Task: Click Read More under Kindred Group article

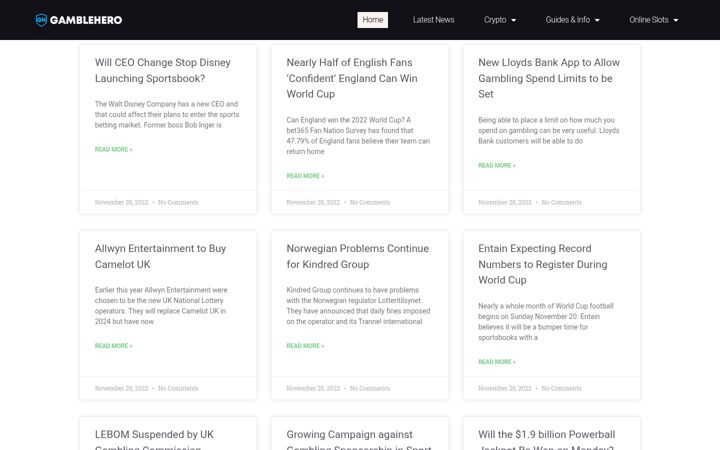Action: (x=305, y=346)
